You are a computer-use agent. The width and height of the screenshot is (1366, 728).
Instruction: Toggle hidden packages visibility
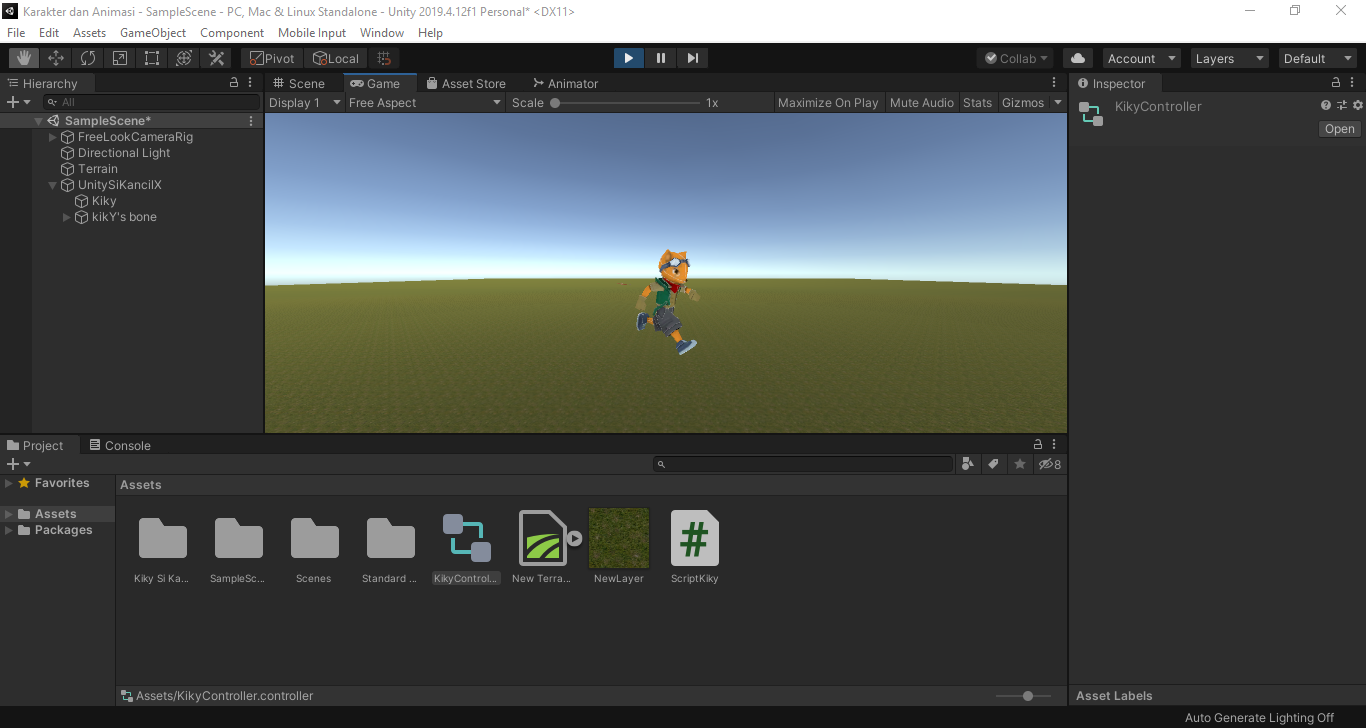tap(1050, 464)
